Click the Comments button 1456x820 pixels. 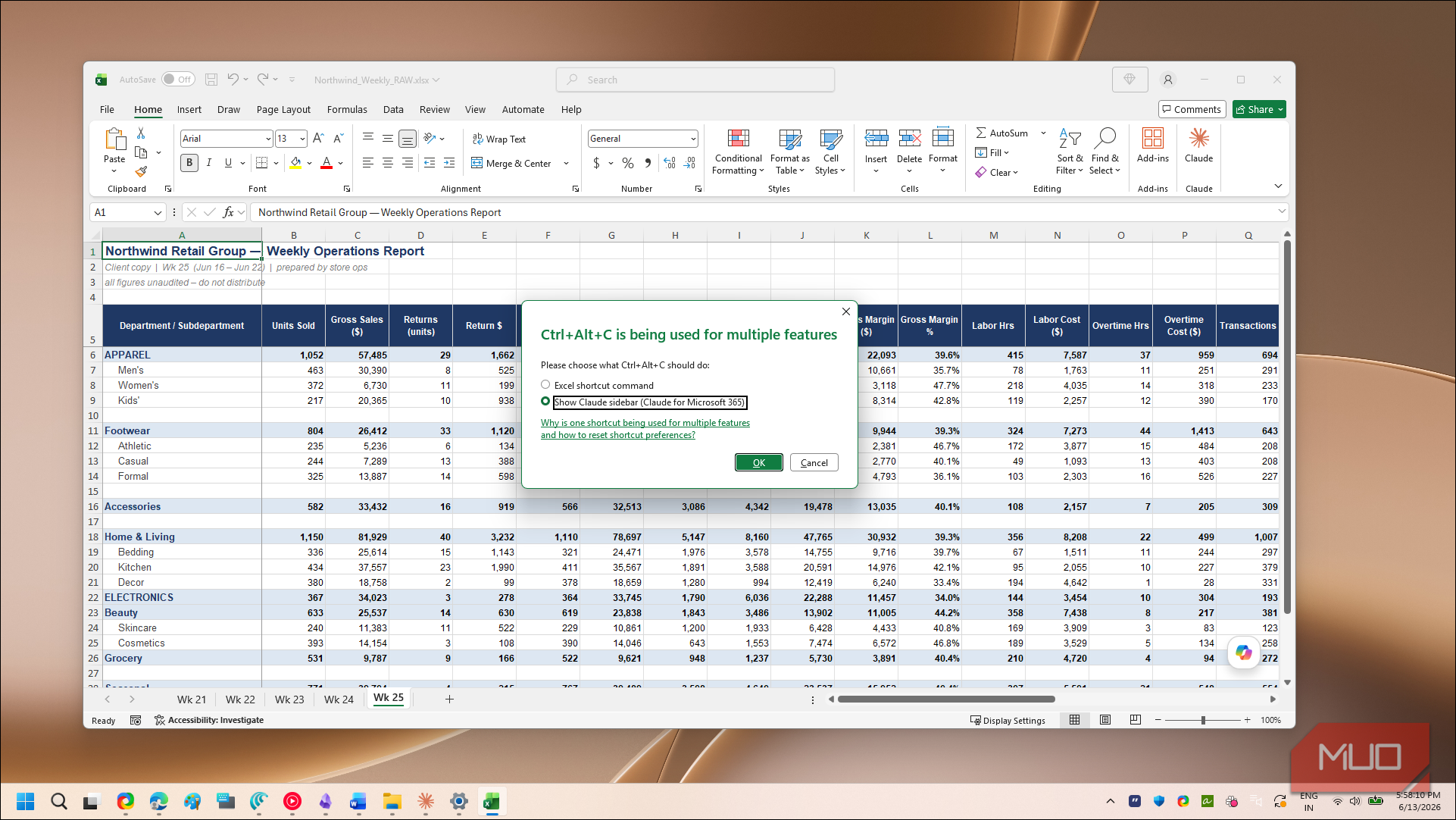click(1192, 110)
